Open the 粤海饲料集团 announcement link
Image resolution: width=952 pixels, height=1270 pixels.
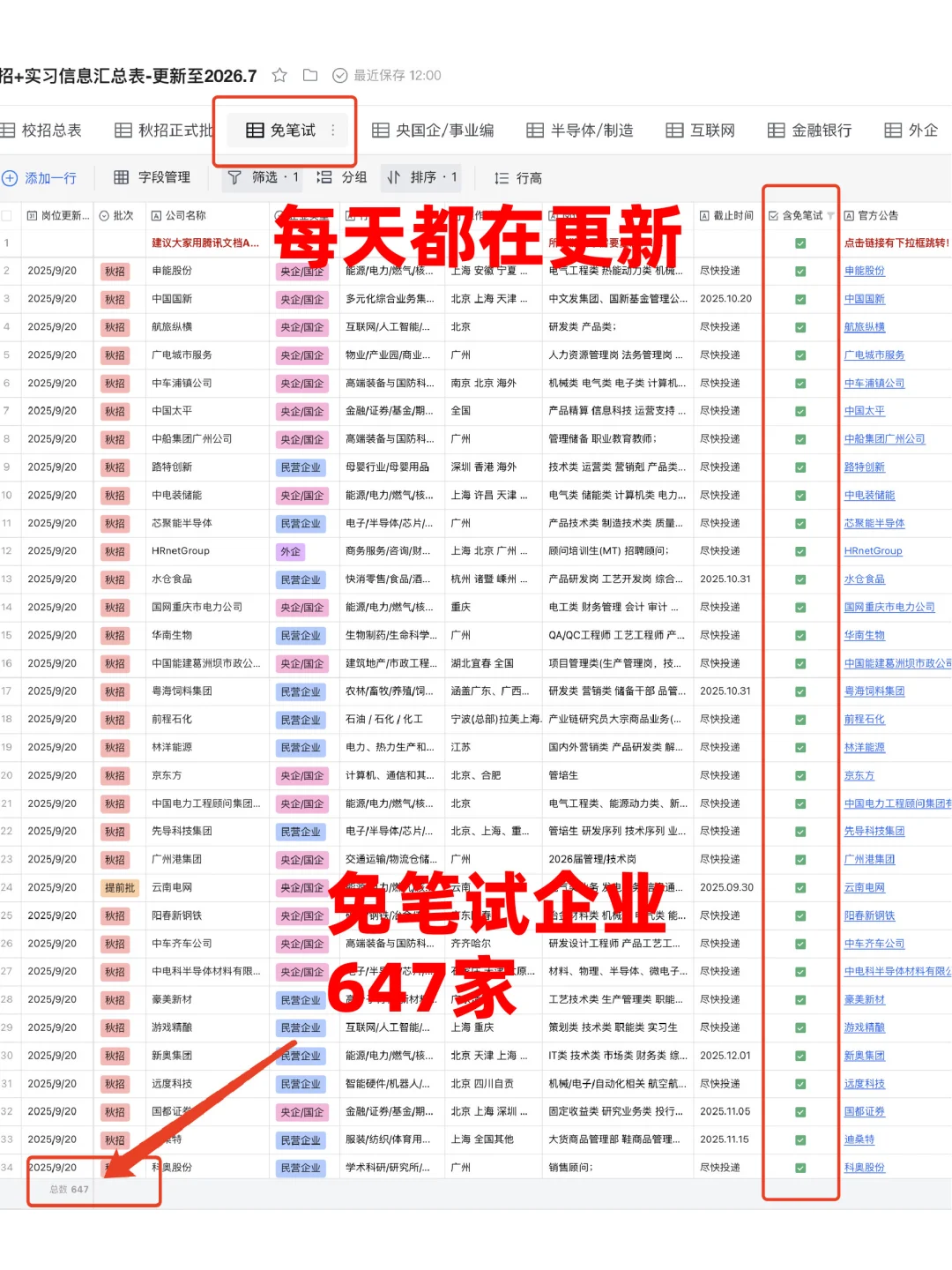pyautogui.click(x=874, y=691)
